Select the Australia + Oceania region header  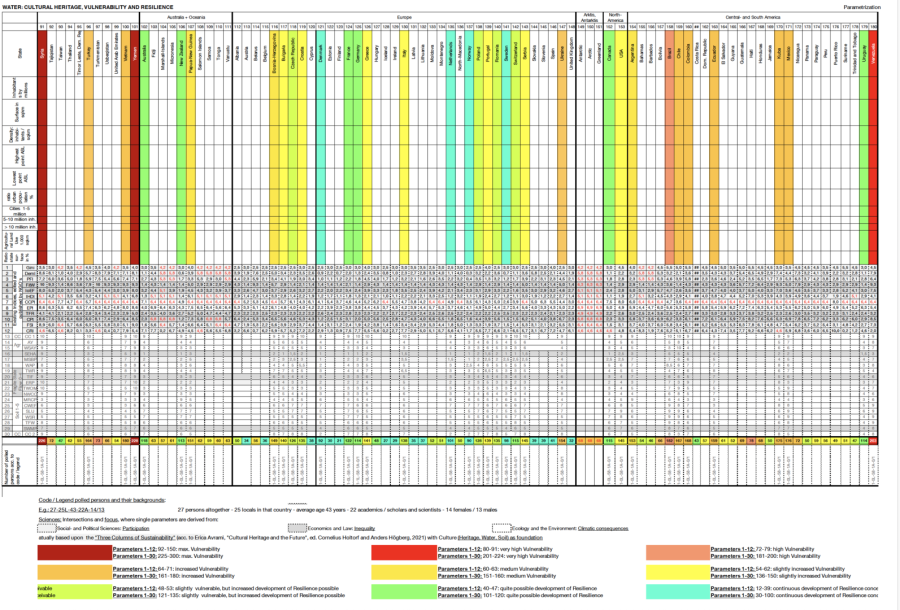(185, 17)
